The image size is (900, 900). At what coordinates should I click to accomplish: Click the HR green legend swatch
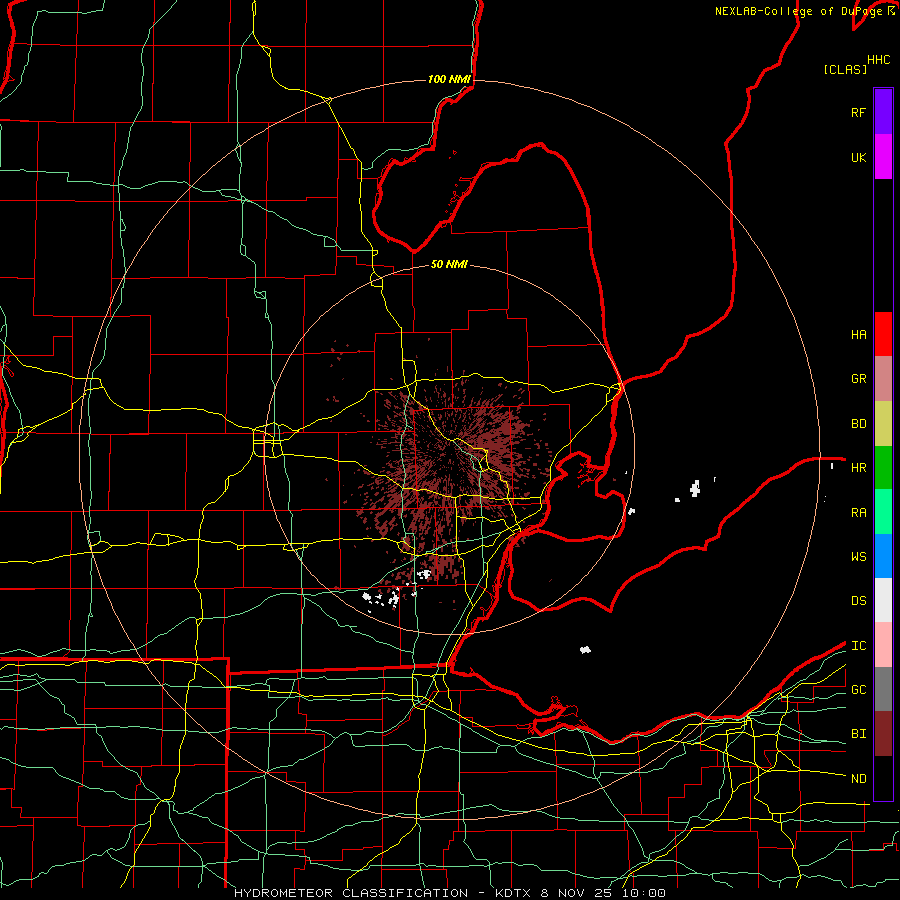(x=883, y=467)
